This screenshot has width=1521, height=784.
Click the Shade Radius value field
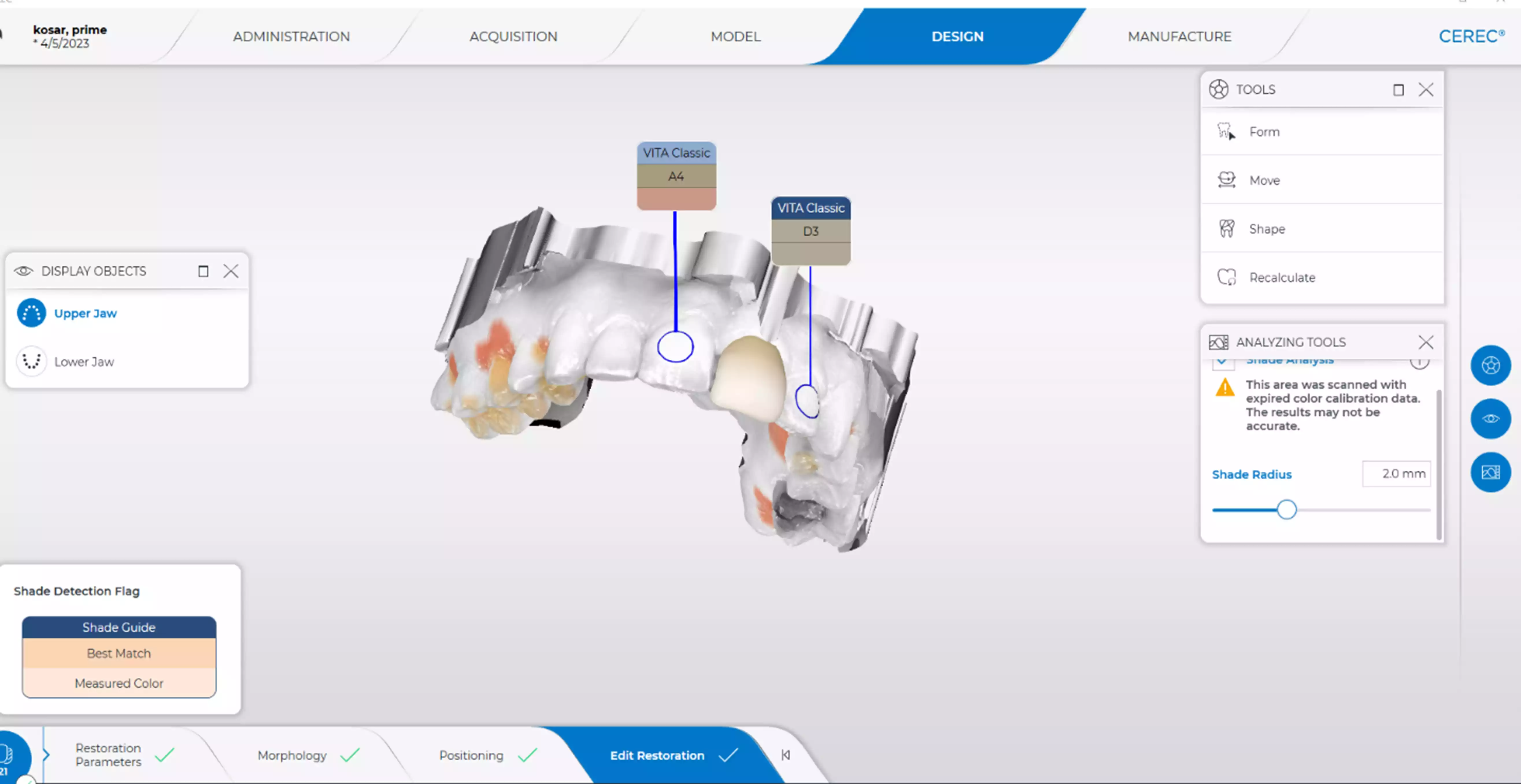click(1396, 474)
